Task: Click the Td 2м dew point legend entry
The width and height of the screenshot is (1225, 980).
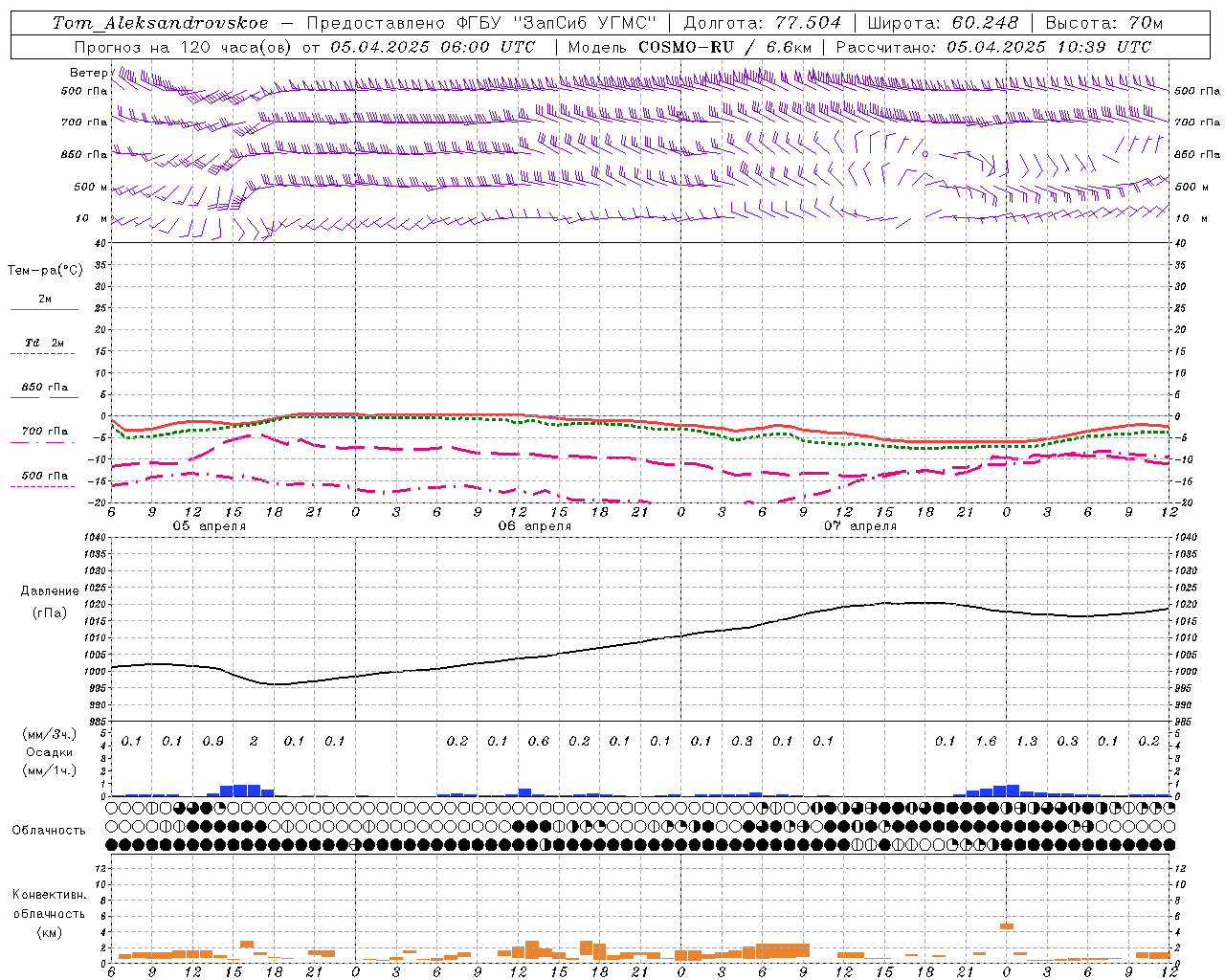Action: point(44,343)
